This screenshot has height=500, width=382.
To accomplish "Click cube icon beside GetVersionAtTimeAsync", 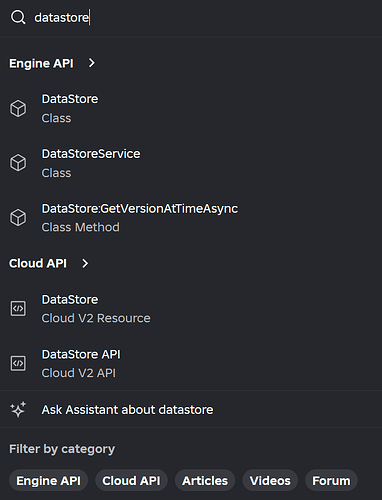I will (18, 218).
